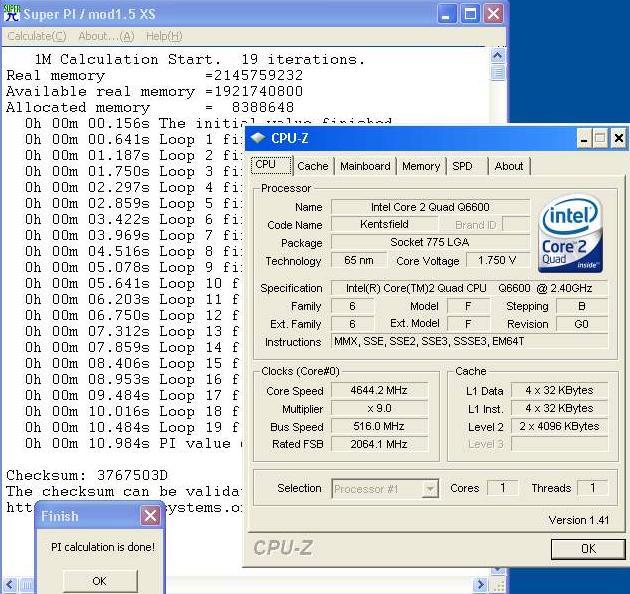630x594 pixels.
Task: Maximize the Super PI window
Action: (x=470, y=14)
